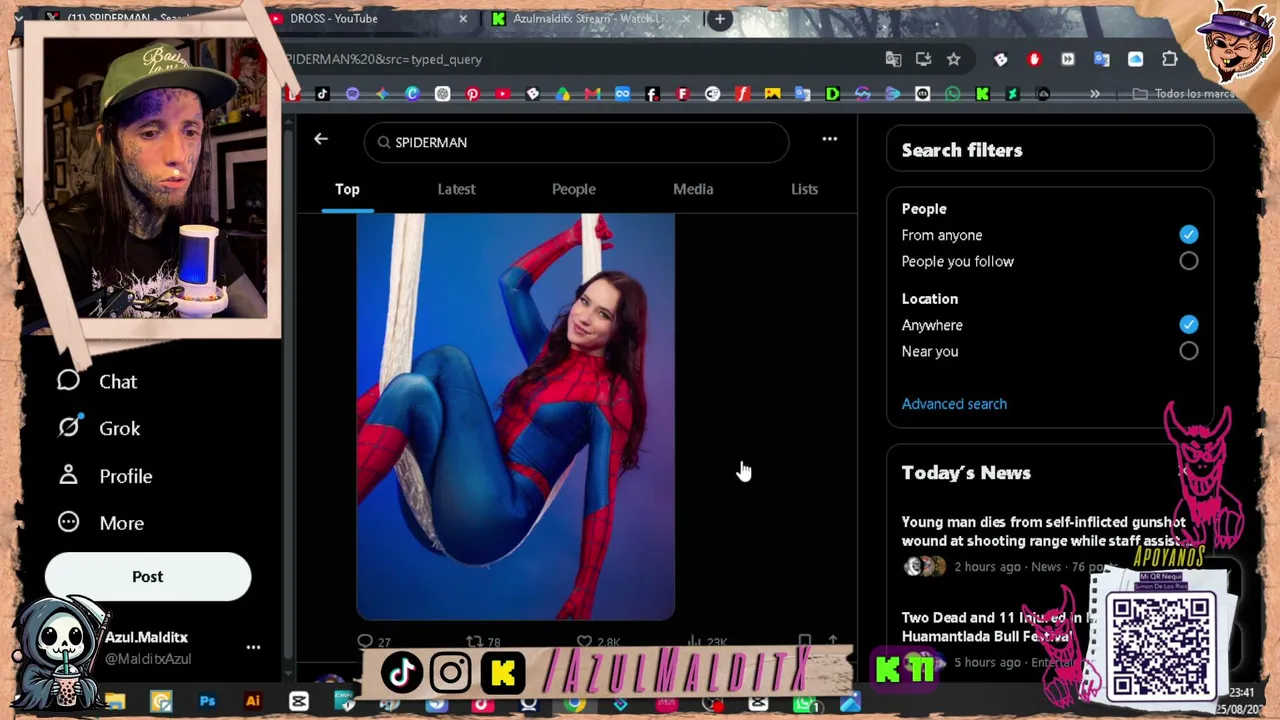Close the Azulmalditx Stream tab
Viewport: 1280px width, 720px height.
[x=686, y=18]
